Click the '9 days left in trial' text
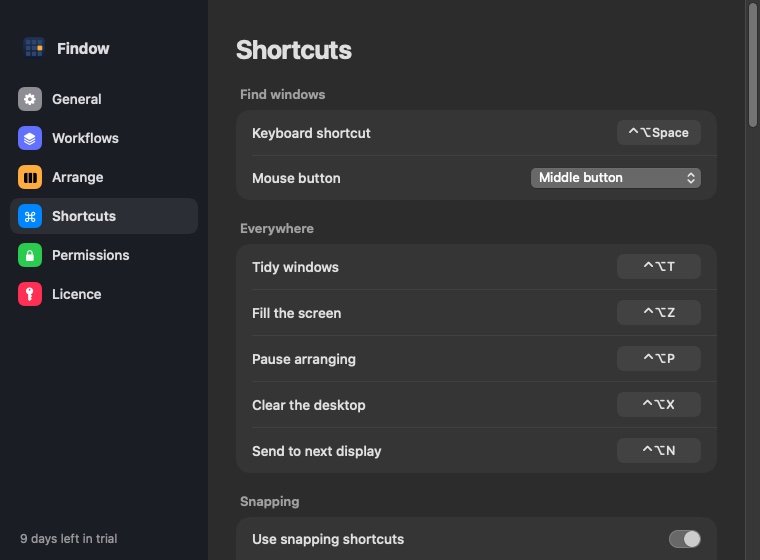The width and height of the screenshot is (760, 560). click(68, 539)
